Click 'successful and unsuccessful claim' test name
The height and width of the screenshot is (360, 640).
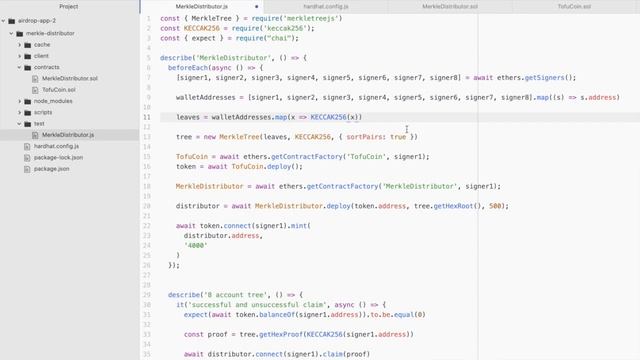(259, 305)
